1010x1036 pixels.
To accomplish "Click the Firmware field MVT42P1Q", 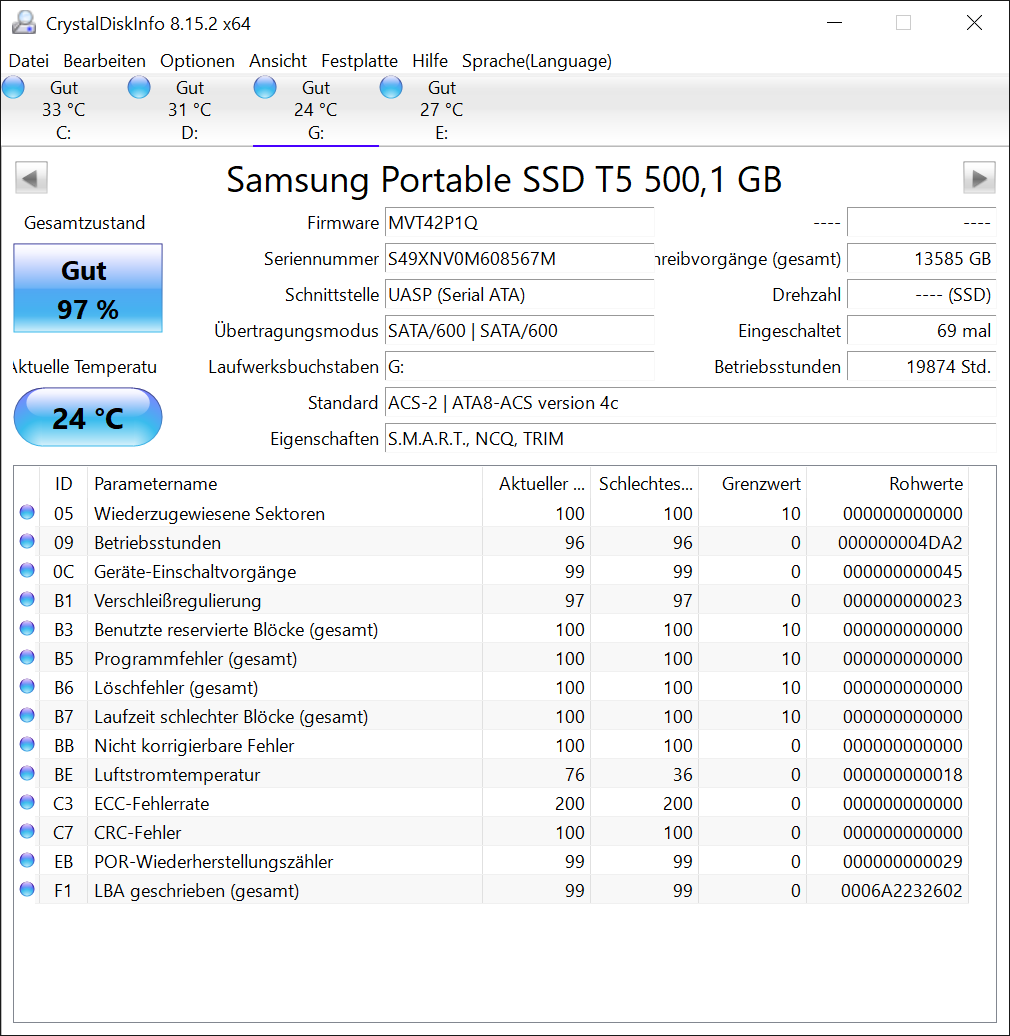I will coord(519,223).
